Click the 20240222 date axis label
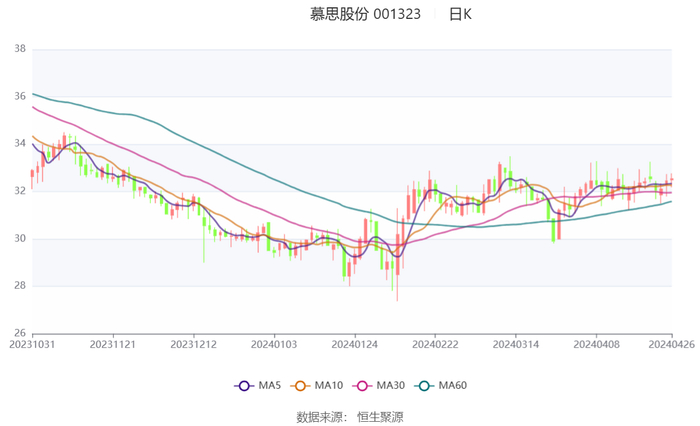Viewport: 700px width, 426px height. [x=434, y=344]
